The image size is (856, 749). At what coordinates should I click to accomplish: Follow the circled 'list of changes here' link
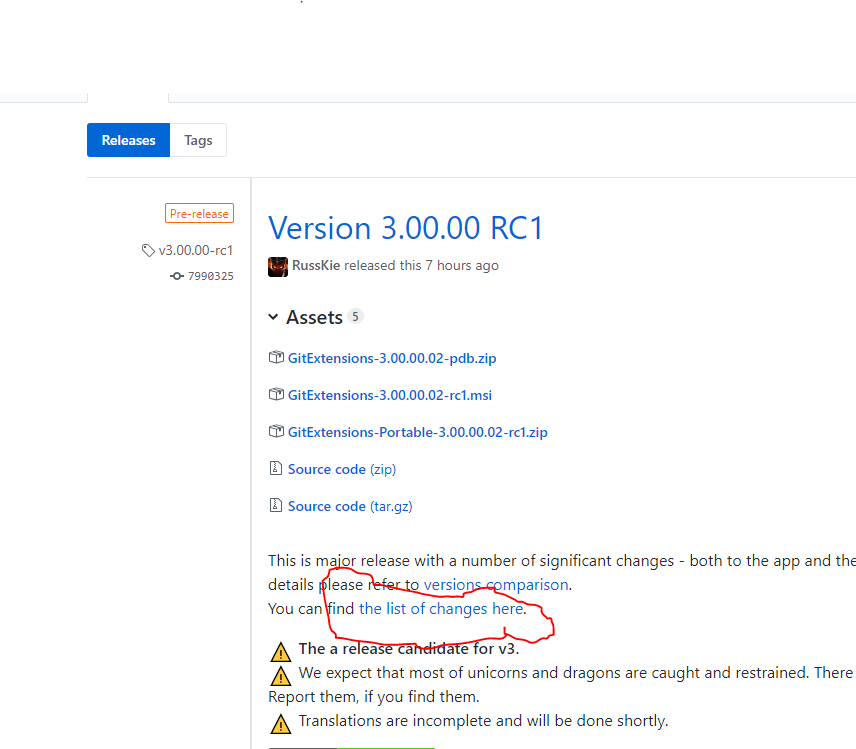(440, 608)
